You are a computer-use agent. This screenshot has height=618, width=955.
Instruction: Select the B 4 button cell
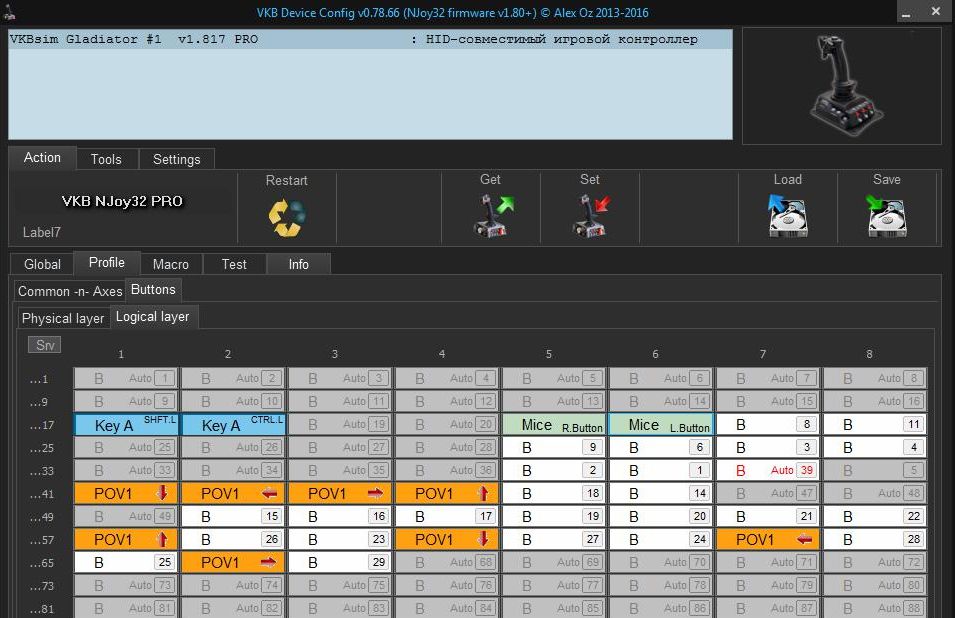(x=875, y=448)
